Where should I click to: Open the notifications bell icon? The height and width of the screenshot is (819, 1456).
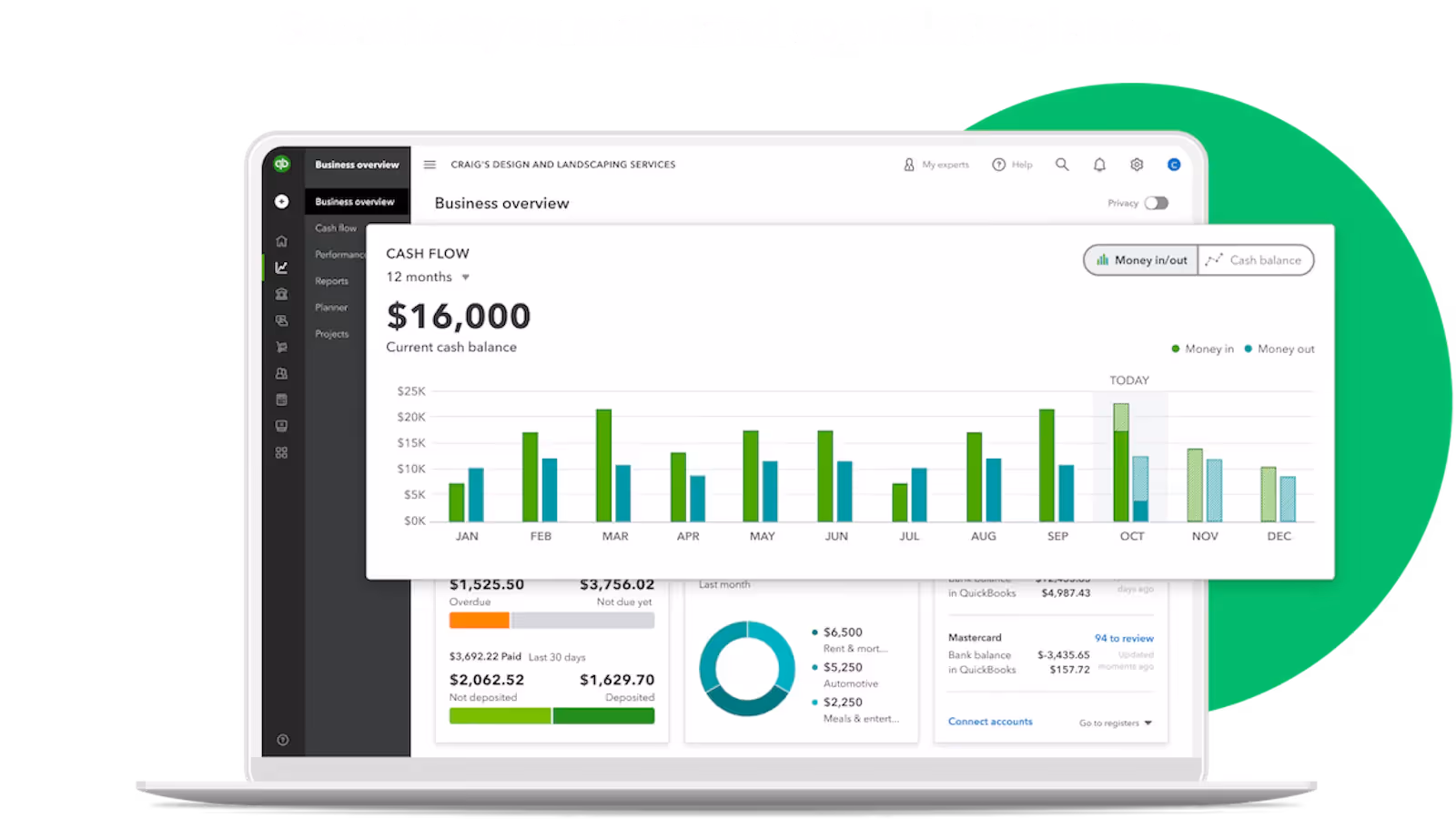(1099, 165)
